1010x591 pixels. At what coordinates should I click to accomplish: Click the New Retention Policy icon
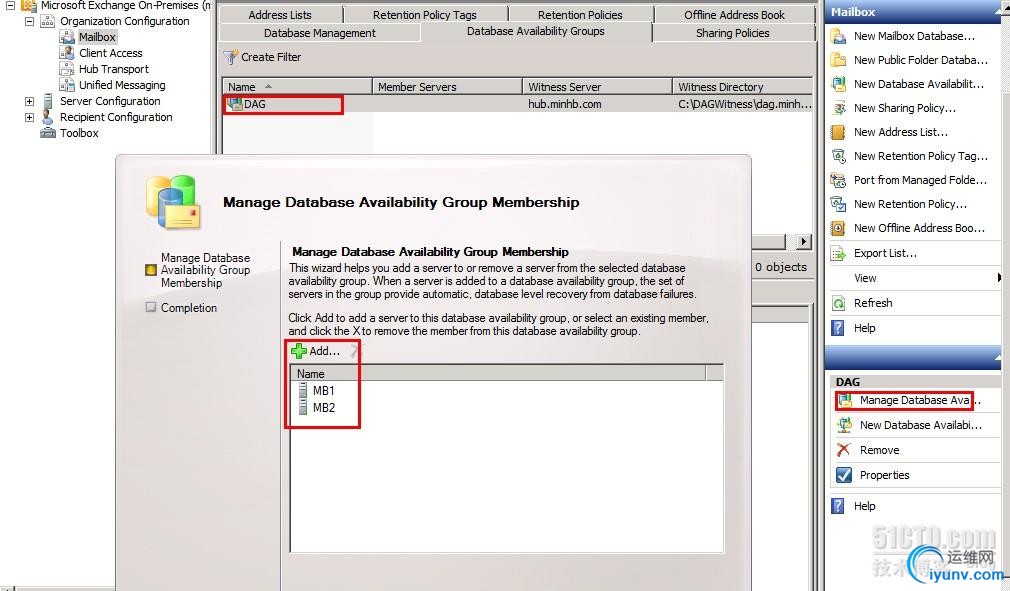pos(838,204)
